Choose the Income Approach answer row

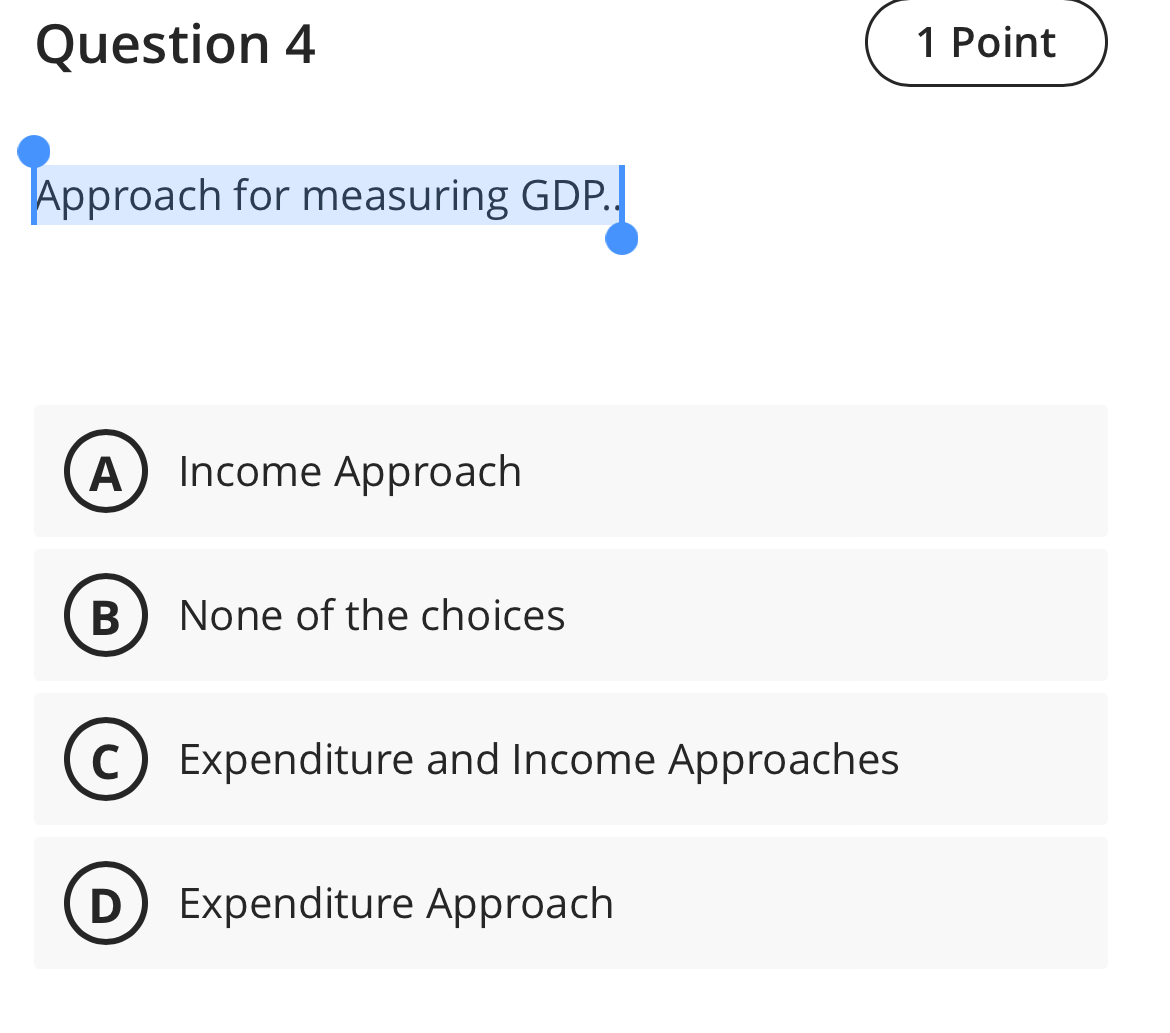click(x=570, y=471)
